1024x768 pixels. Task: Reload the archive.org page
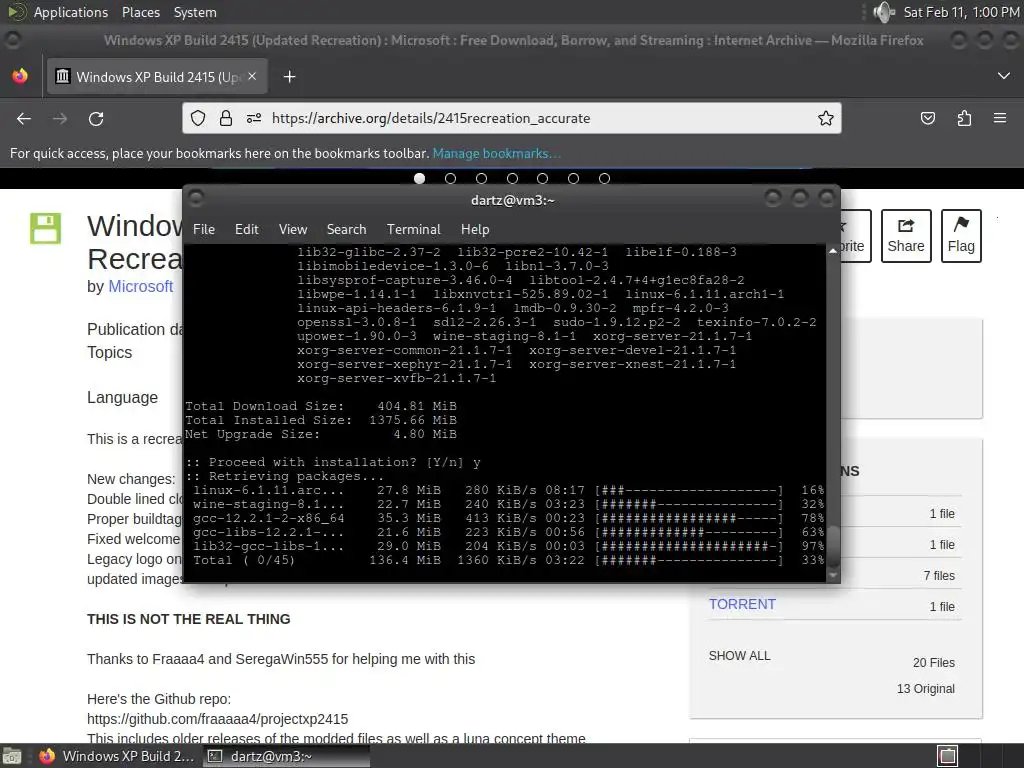(x=96, y=119)
